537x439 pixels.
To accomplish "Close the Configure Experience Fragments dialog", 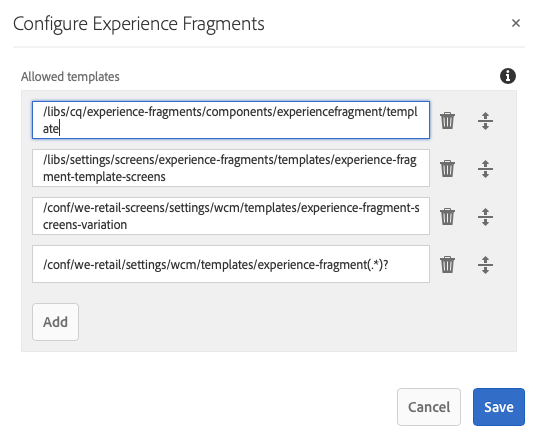I will tap(516, 23).
